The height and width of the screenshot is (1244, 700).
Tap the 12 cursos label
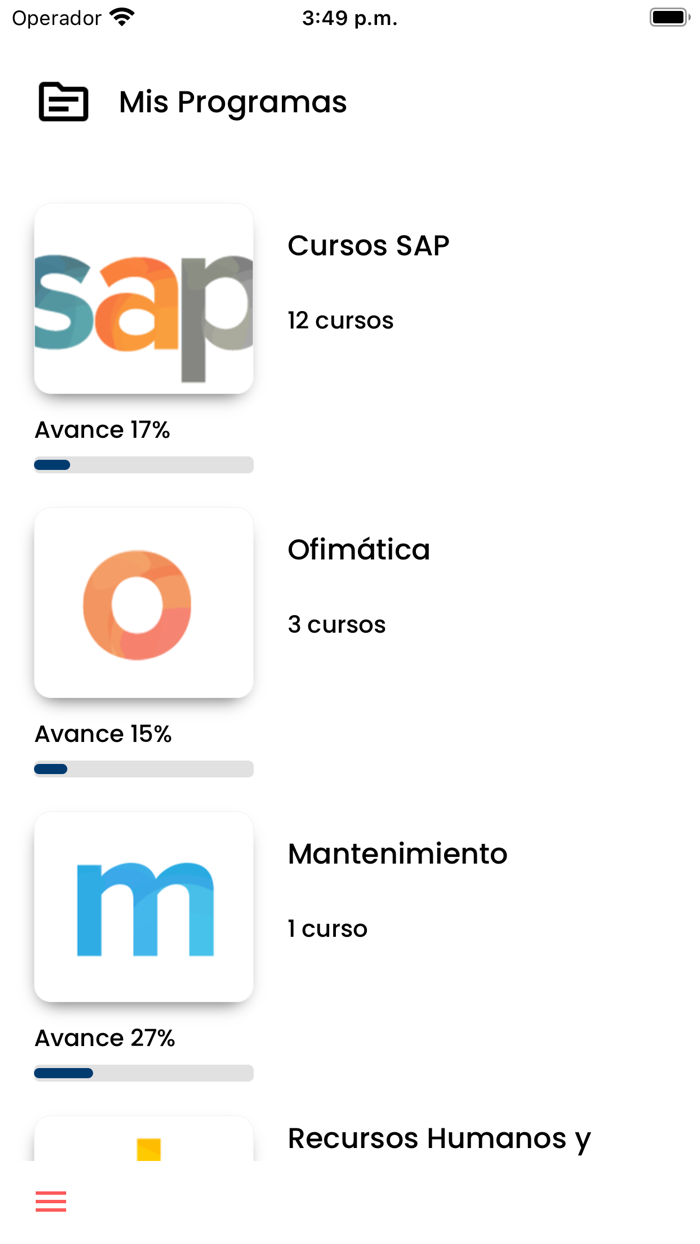(340, 320)
